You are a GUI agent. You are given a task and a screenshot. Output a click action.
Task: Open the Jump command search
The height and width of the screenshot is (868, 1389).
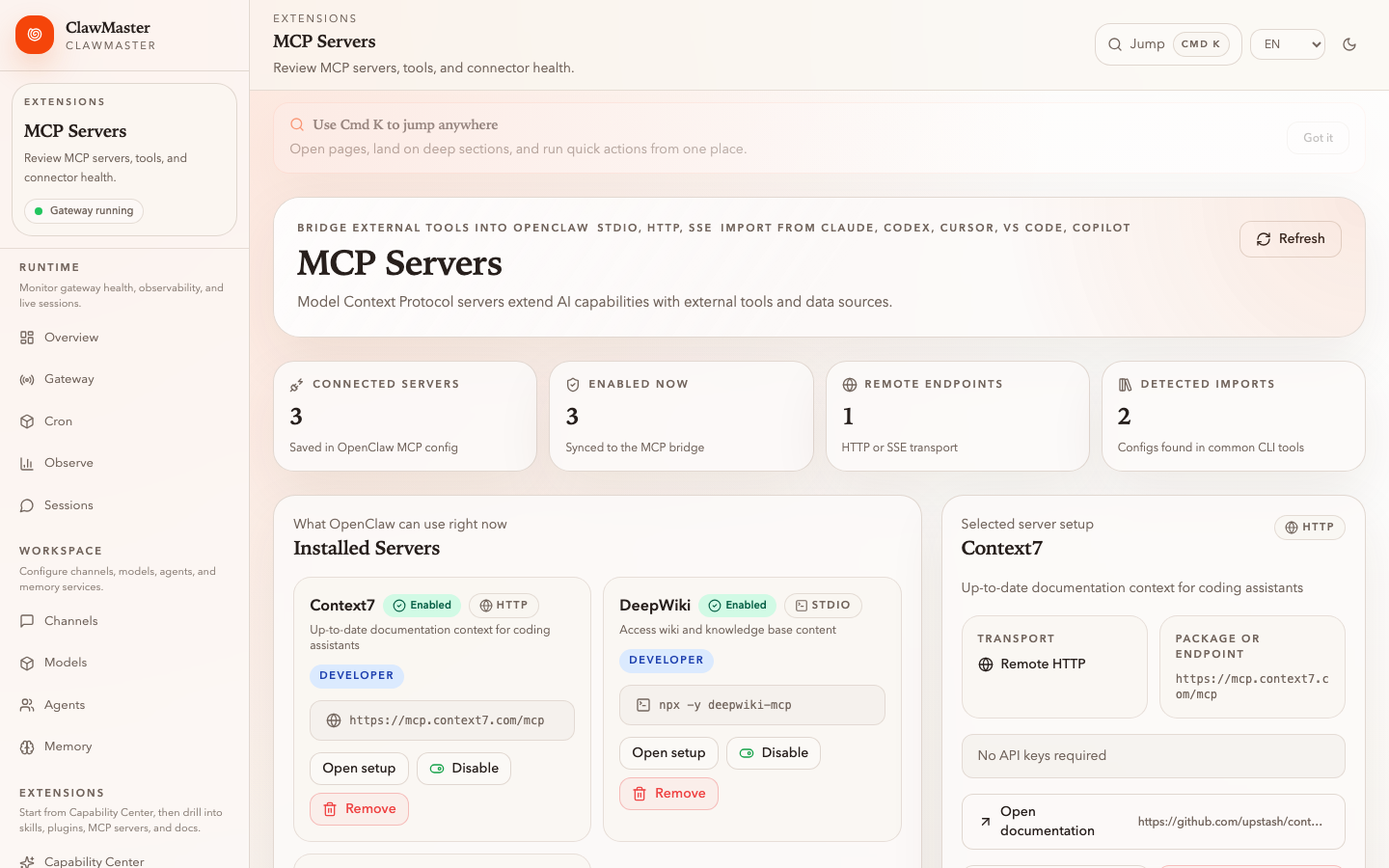point(1168,44)
